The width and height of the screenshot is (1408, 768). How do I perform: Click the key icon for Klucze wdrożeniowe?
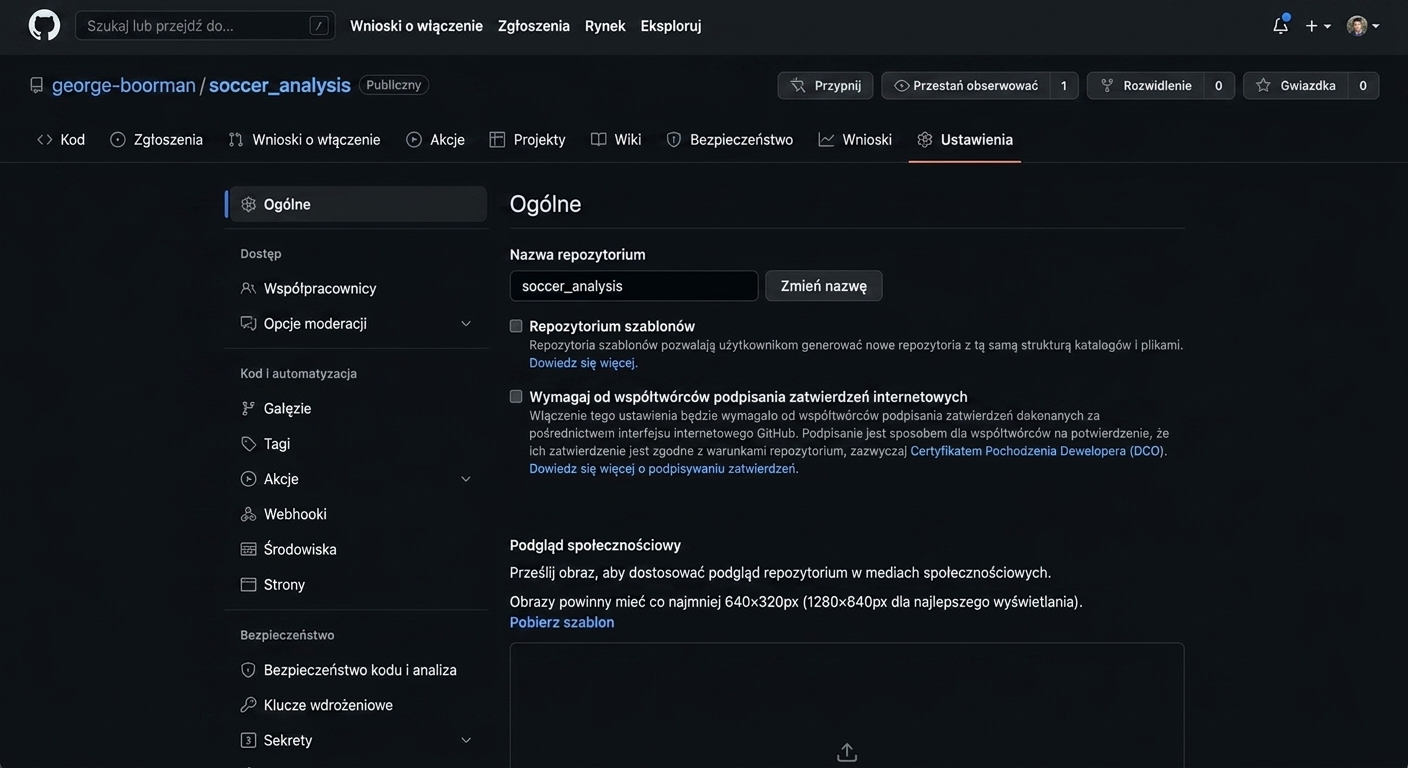[x=249, y=705]
